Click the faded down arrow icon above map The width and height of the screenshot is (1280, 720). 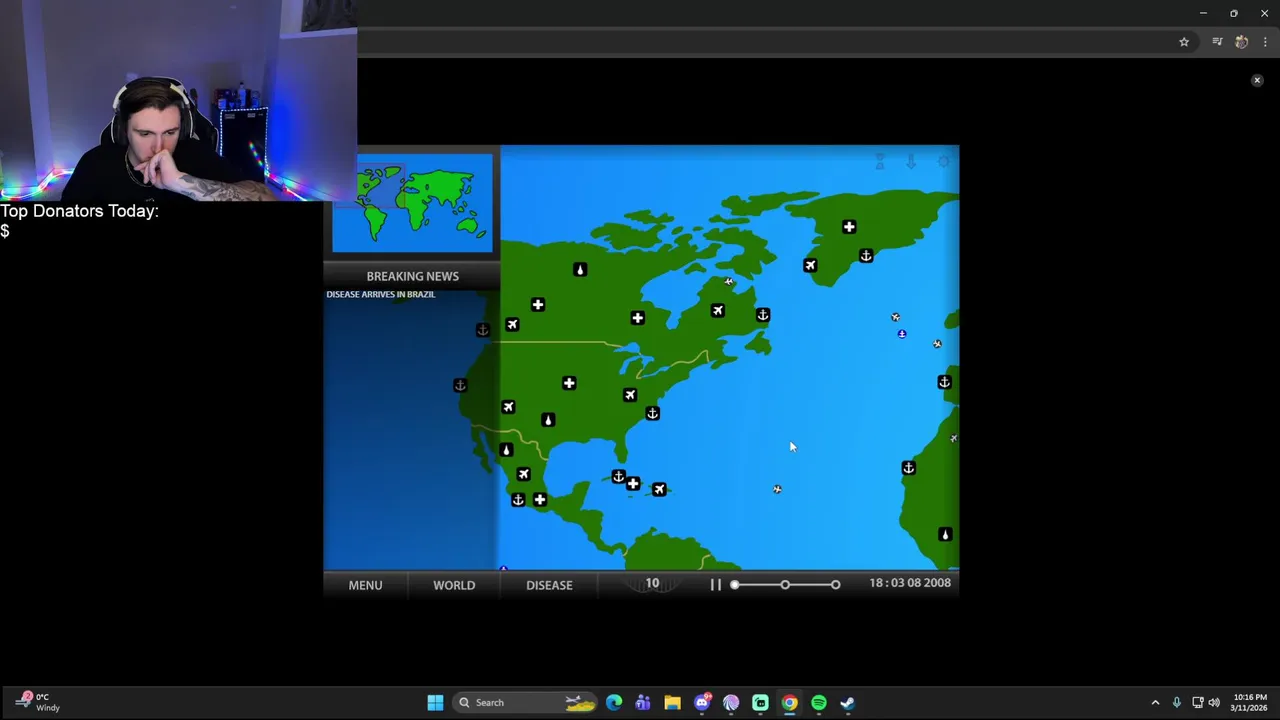911,162
